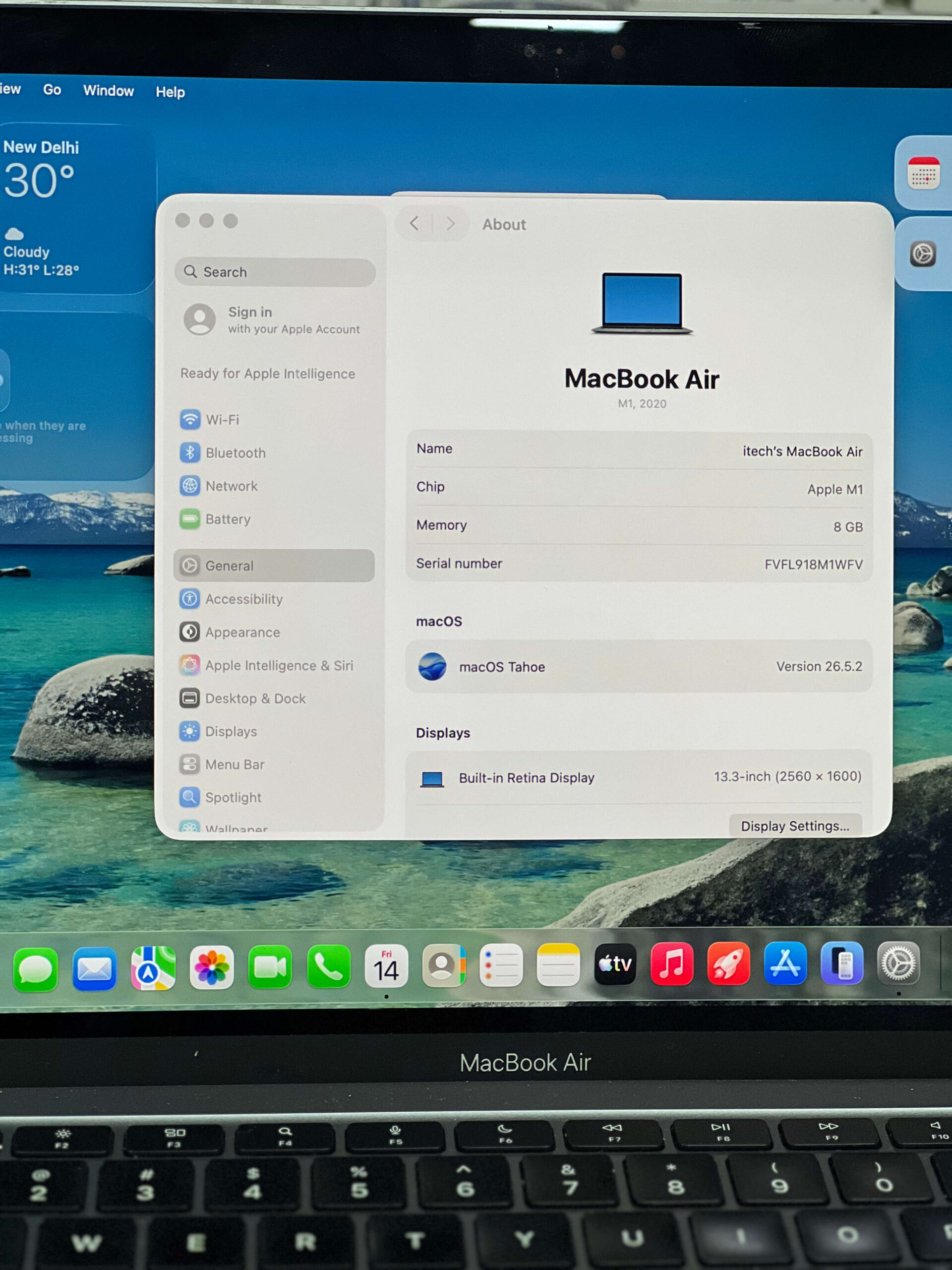Screen dimensions: 952x1270
Task: Open App Store from the Dock
Action: point(785,963)
